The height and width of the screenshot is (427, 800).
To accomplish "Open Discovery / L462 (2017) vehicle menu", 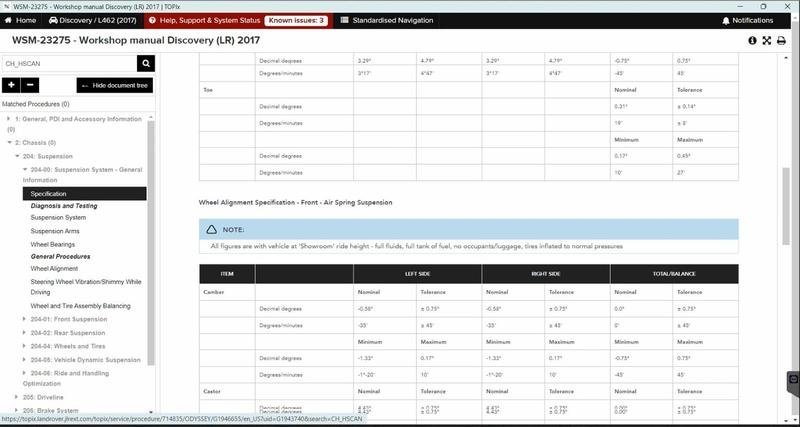I will coord(93,20).
